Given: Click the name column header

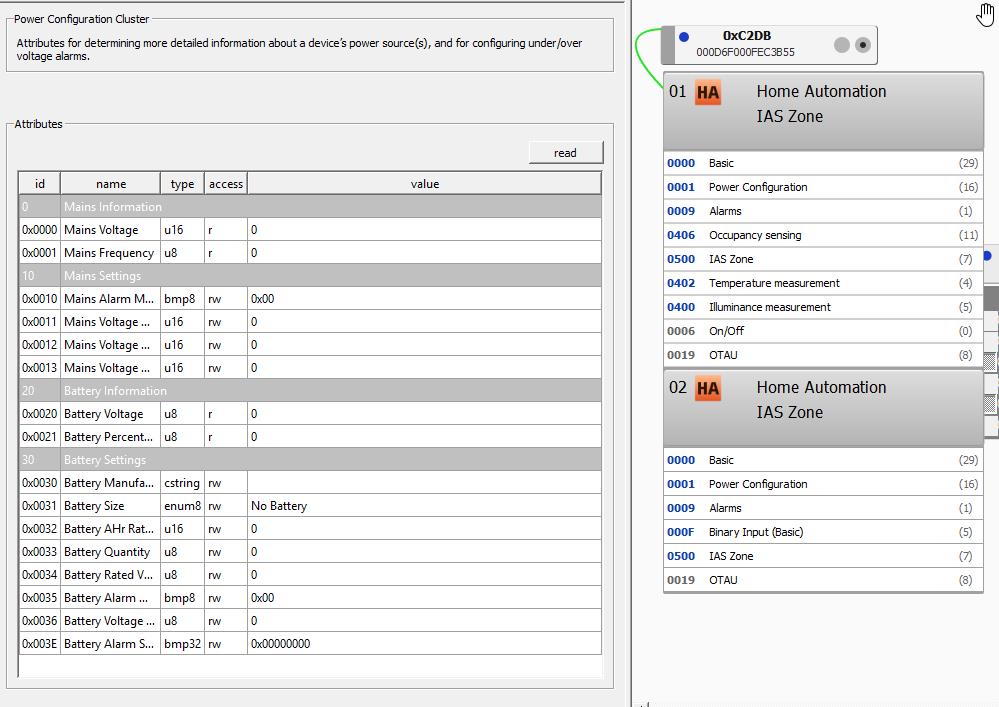Looking at the screenshot, I should pyautogui.click(x=111, y=183).
